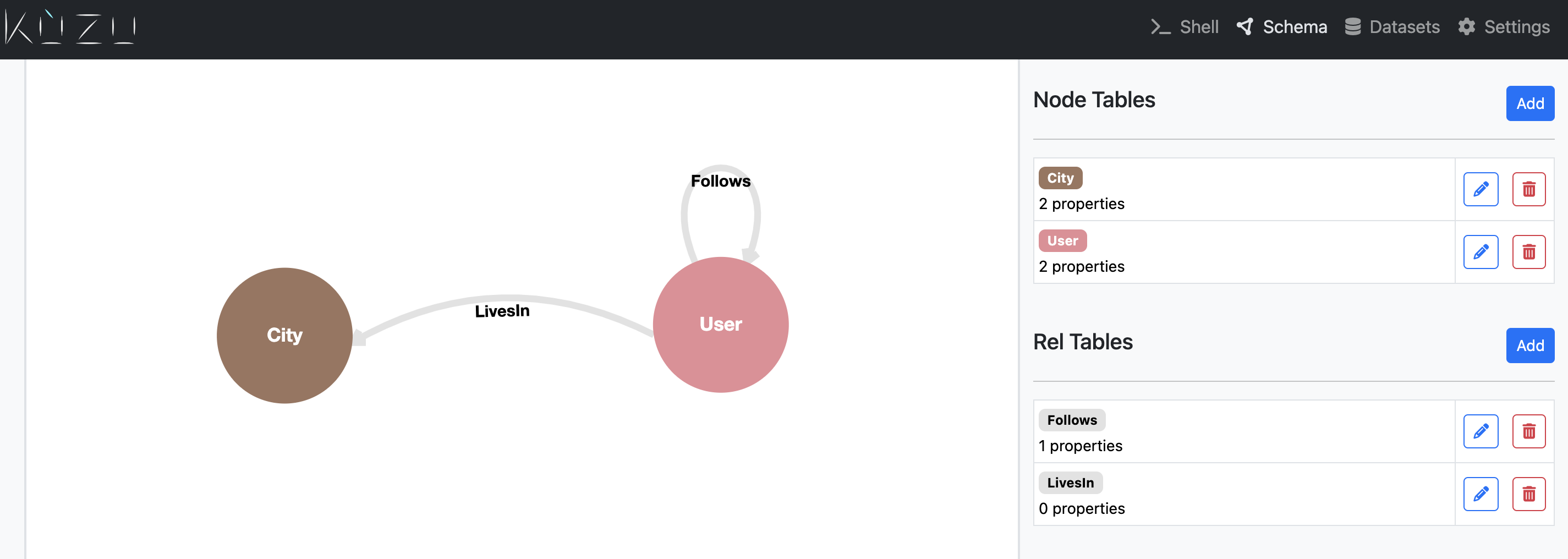This screenshot has height=559, width=1568.
Task: Click the Follows self-loop edge label
Action: coord(721,182)
